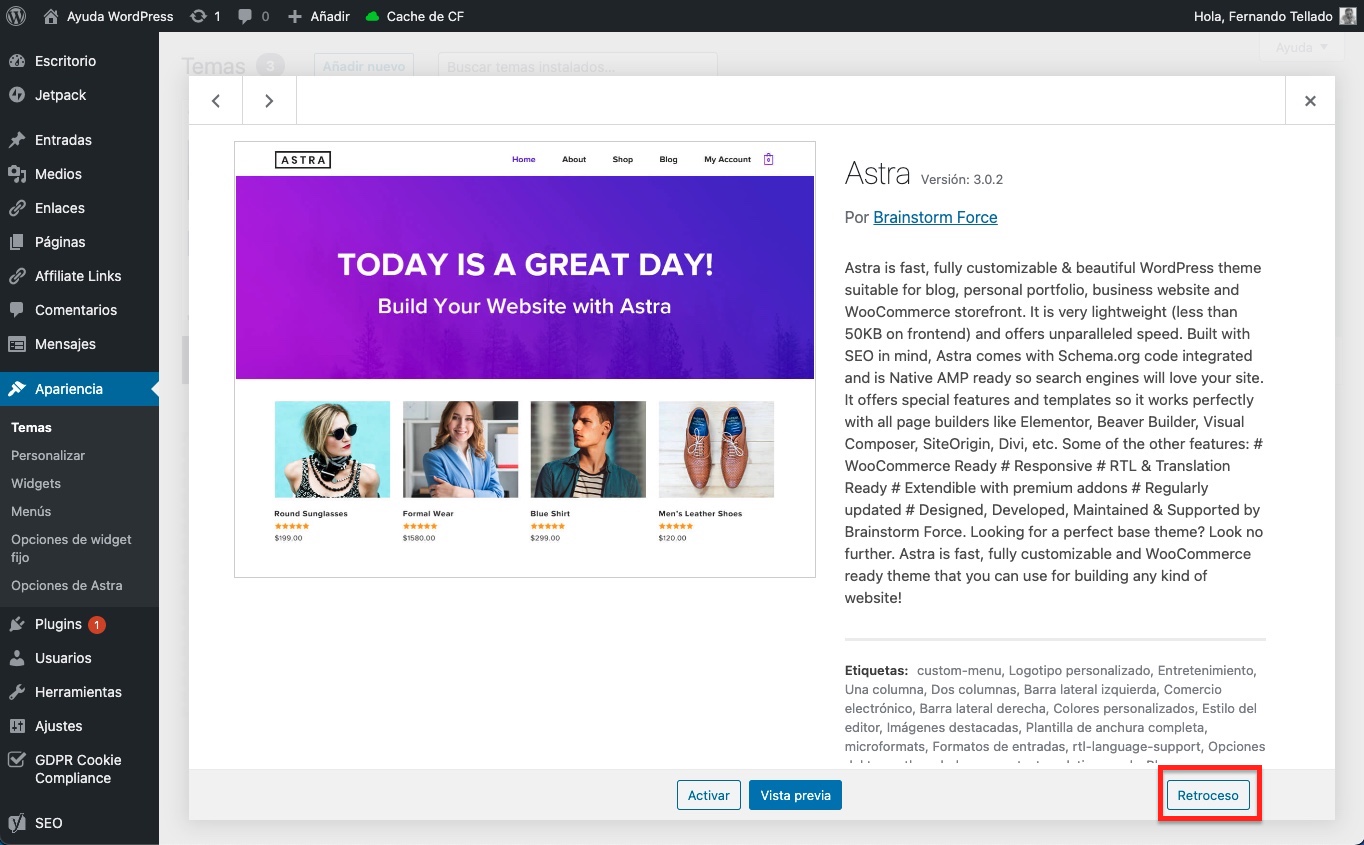Click the Ayuda WordPress site name
Viewport: 1364px width, 845px height.
[x=120, y=16]
